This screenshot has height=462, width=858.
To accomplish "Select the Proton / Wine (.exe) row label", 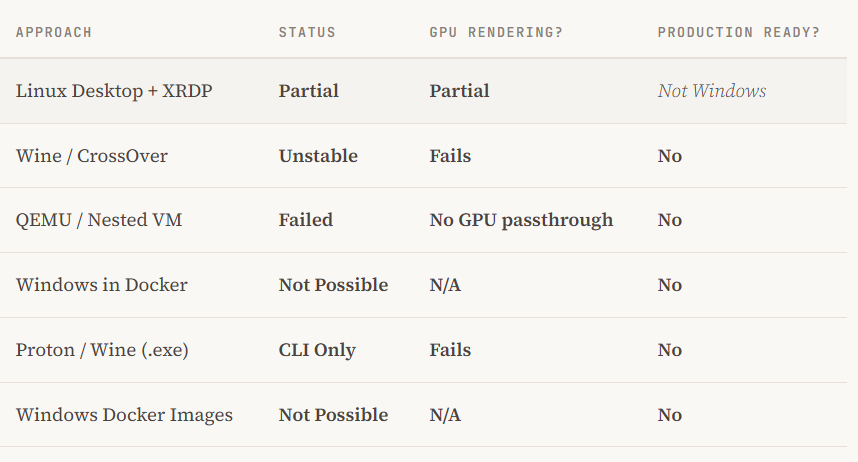I will pos(102,350).
